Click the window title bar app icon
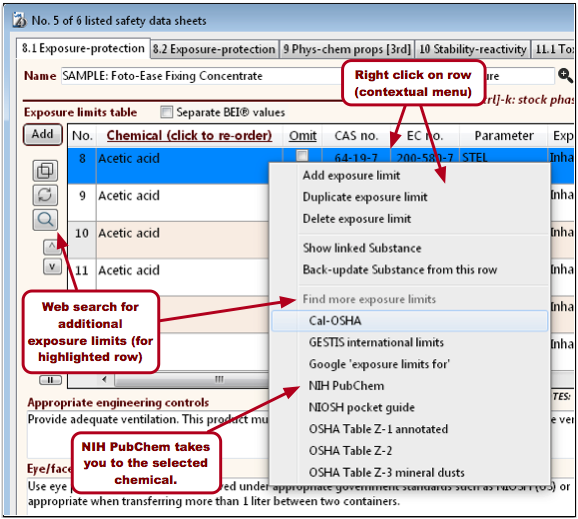The height and width of the screenshot is (519, 578). pos(19,20)
